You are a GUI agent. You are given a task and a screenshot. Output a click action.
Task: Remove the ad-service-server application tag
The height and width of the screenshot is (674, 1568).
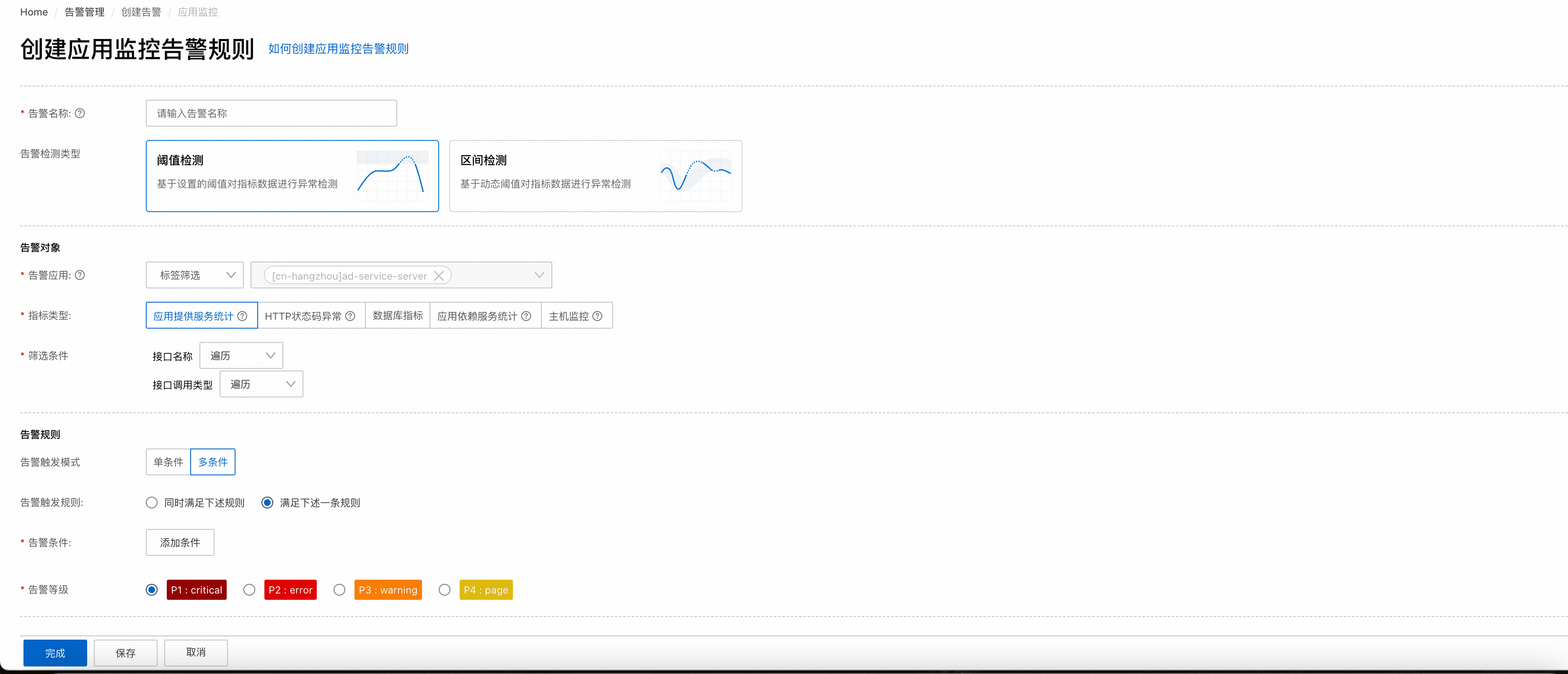439,276
